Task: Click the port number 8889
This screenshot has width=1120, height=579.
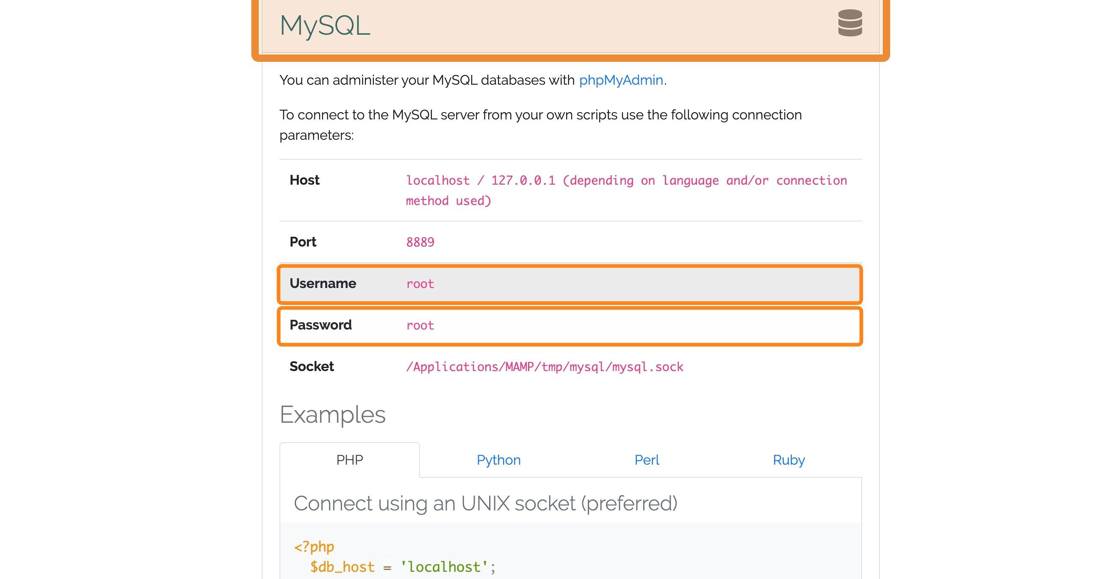Action: [x=420, y=242]
